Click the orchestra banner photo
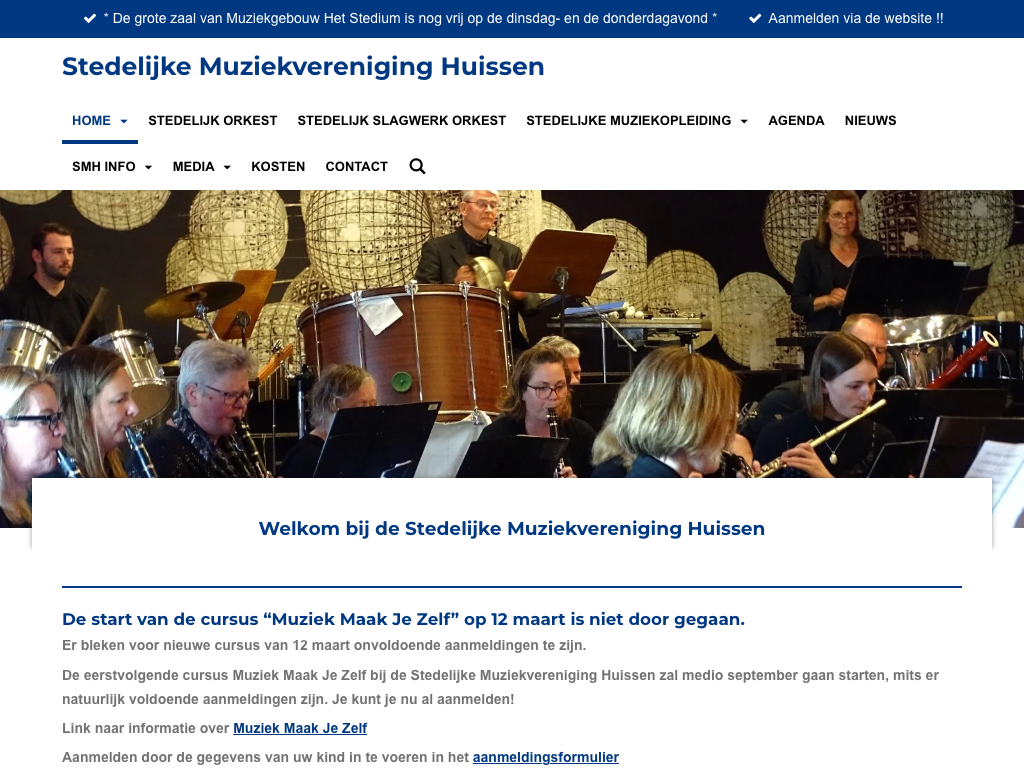 pyautogui.click(x=512, y=334)
